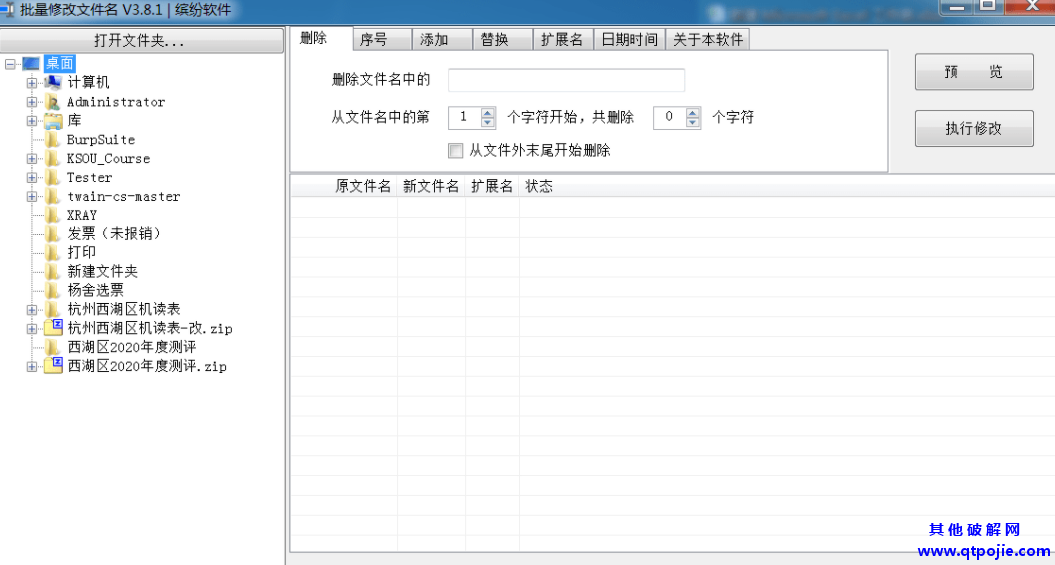The image size is (1055, 565).
Task: Expand the 计算机 tree node
Action: point(32,83)
